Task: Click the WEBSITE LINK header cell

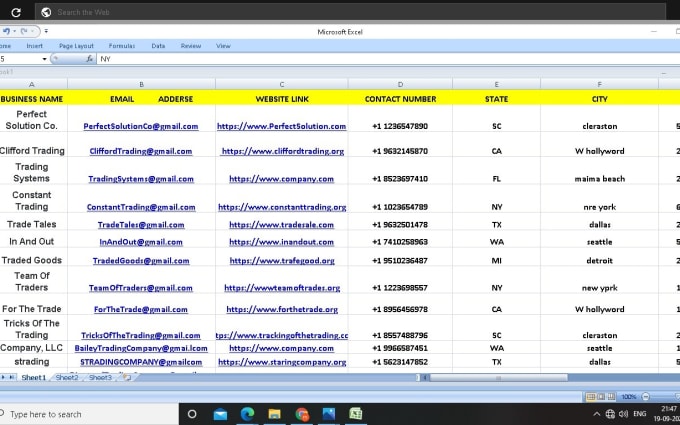Action: click(x=281, y=98)
